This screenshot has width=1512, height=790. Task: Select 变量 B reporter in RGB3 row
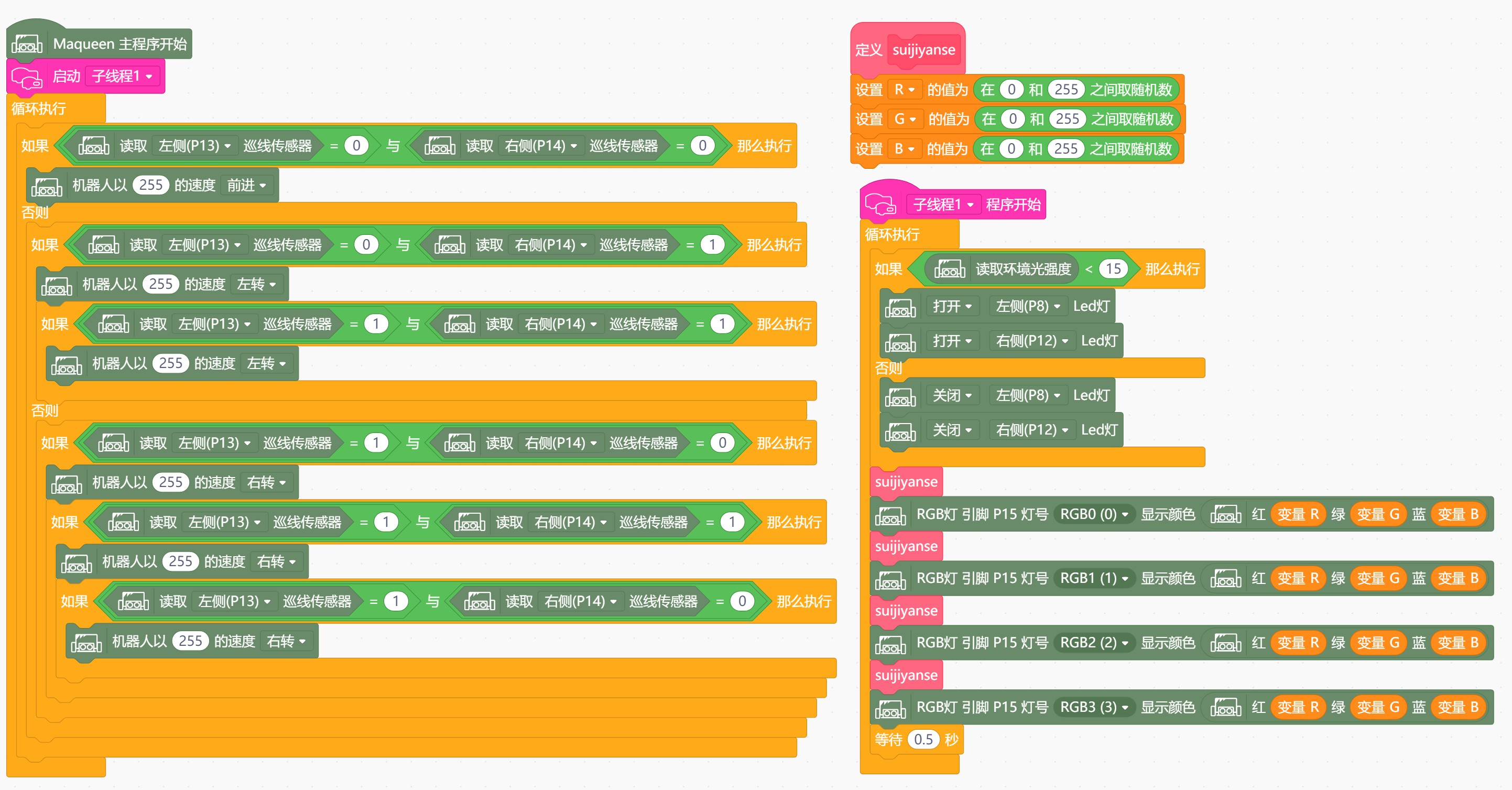(1459, 708)
